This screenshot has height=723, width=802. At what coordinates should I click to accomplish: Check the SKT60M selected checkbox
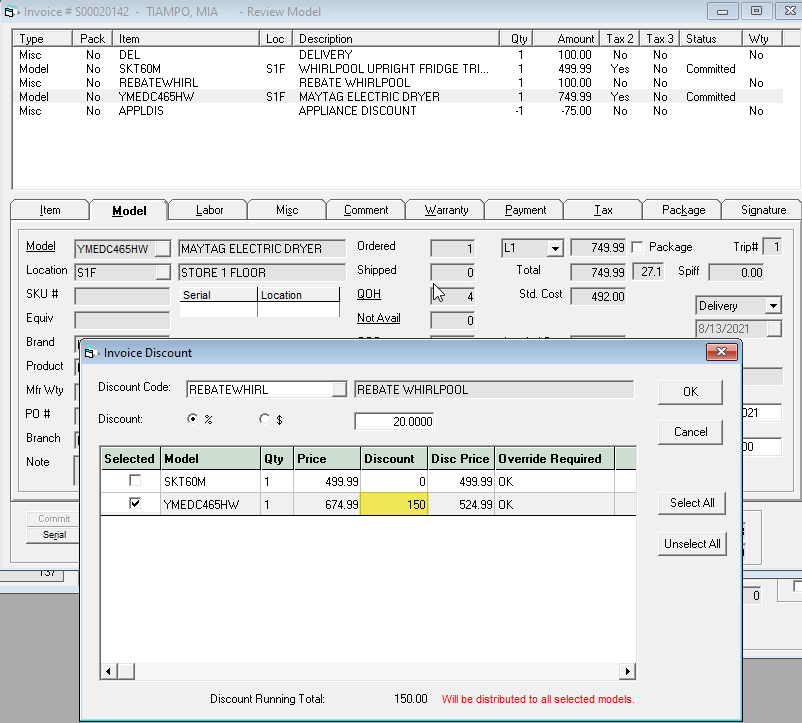(x=135, y=481)
